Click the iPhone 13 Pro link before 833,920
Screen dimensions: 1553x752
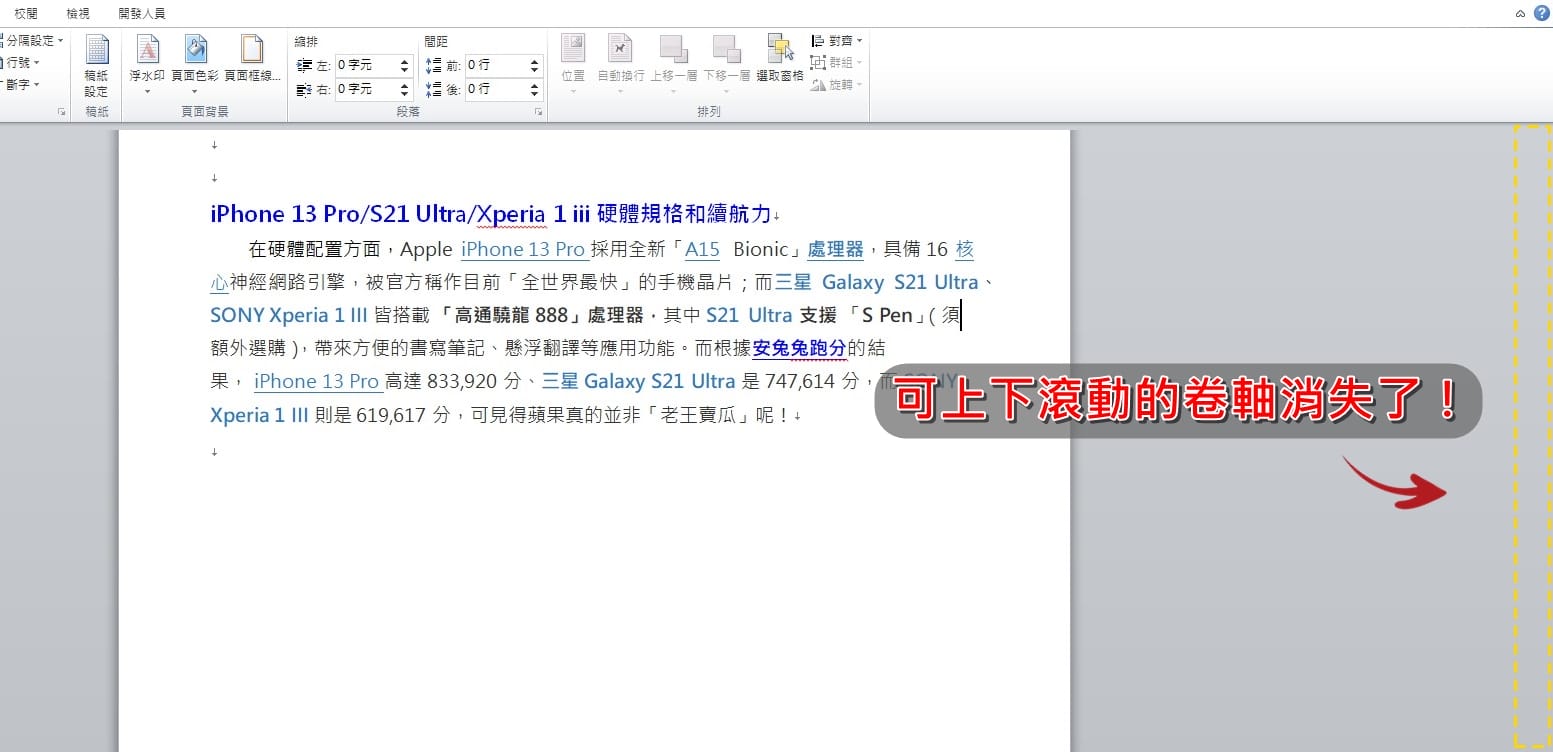point(317,381)
